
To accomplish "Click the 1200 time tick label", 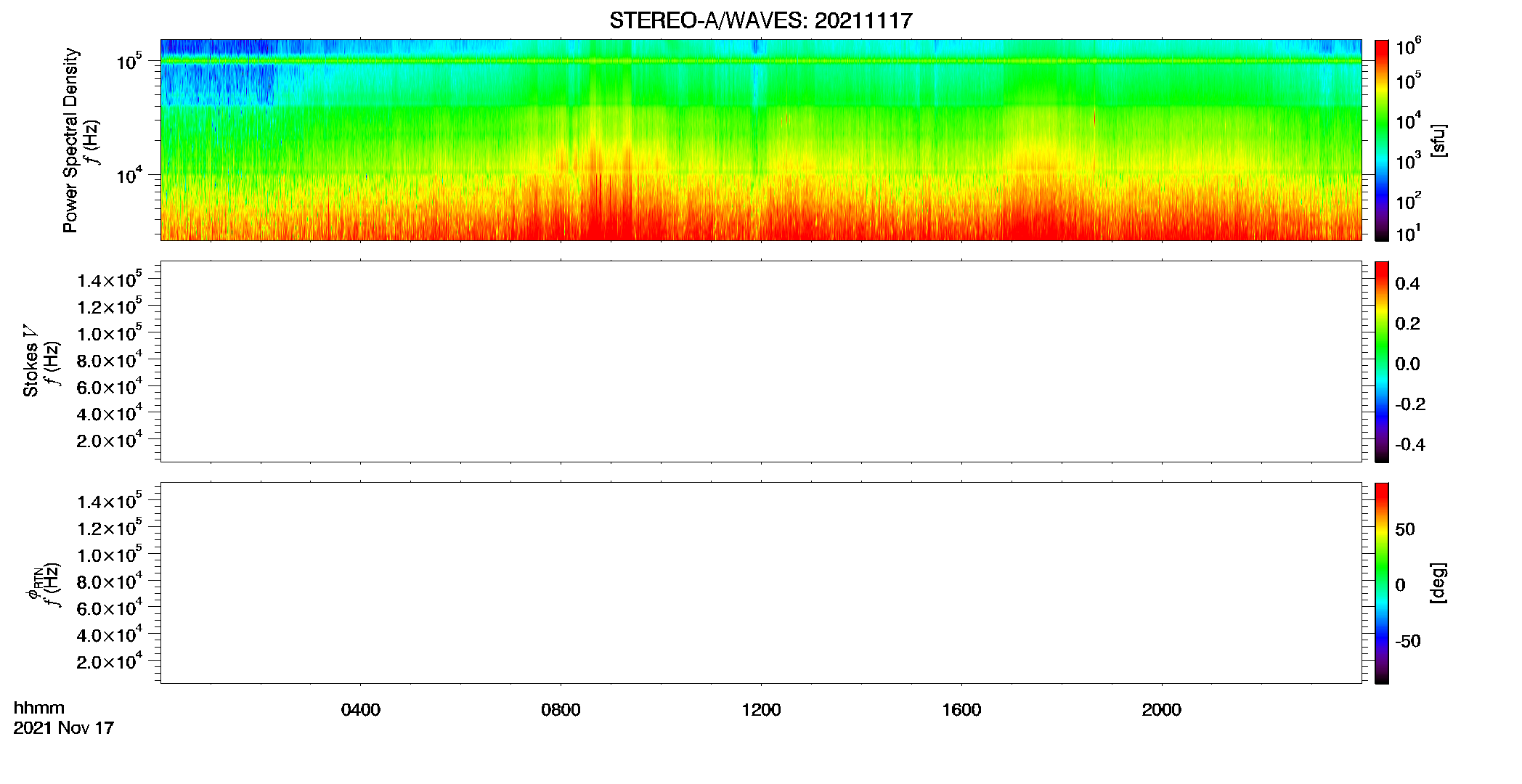I will pyautogui.click(x=761, y=710).
